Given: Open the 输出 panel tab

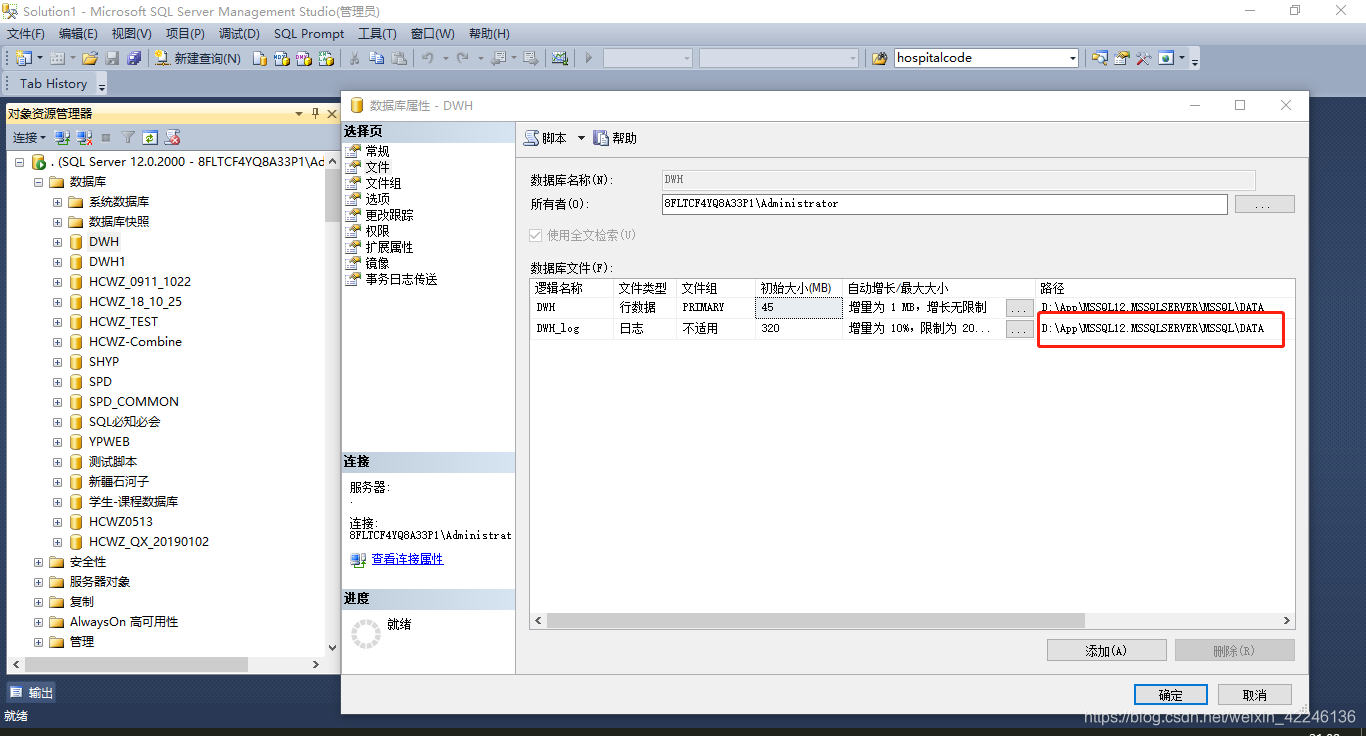Looking at the screenshot, I should pos(32,693).
